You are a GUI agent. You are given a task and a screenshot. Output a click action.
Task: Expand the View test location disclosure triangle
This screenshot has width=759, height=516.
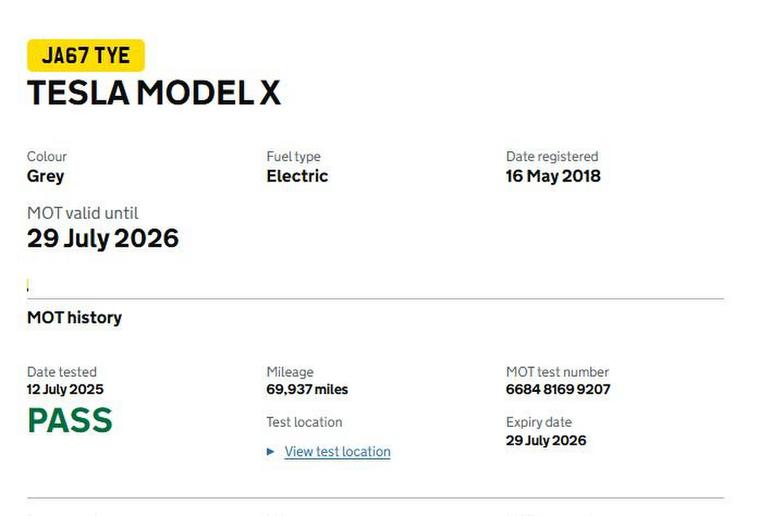click(271, 452)
